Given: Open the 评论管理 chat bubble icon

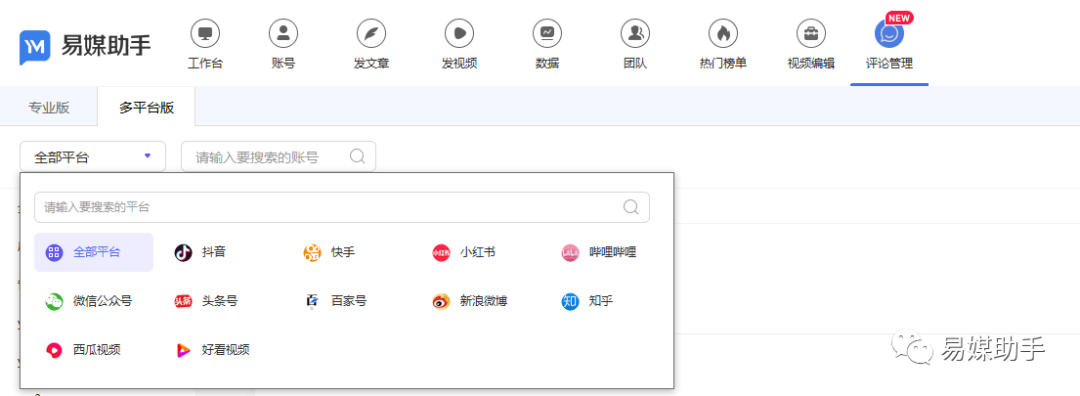Looking at the screenshot, I should click(889, 34).
